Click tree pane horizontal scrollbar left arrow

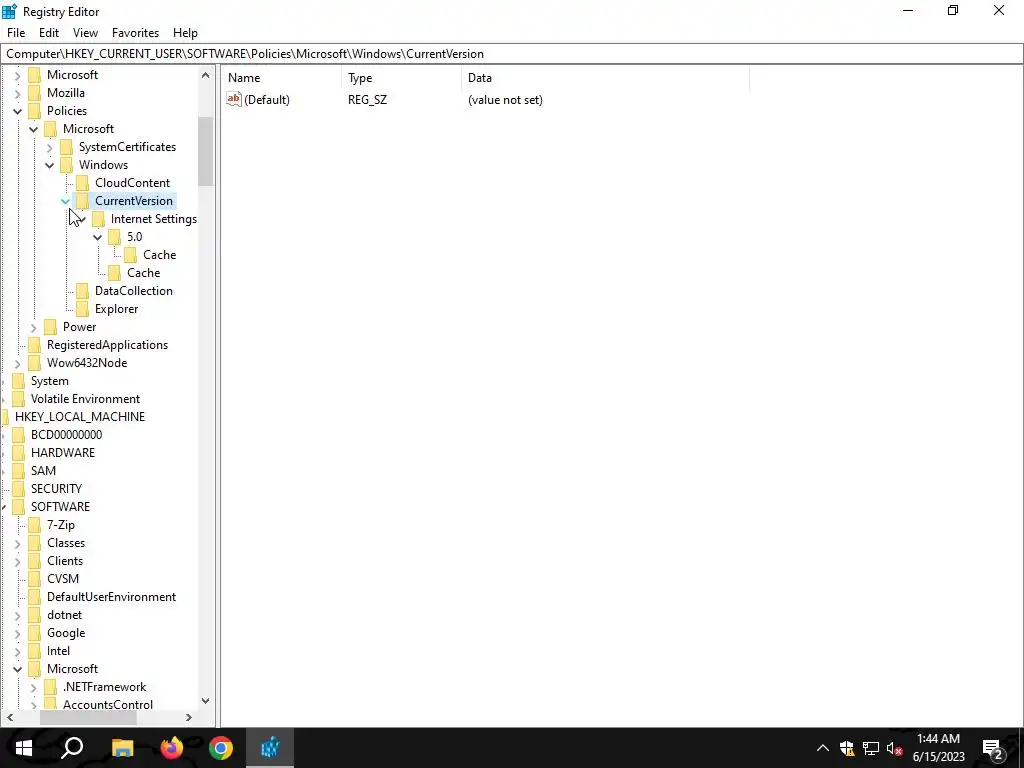coord(10,717)
